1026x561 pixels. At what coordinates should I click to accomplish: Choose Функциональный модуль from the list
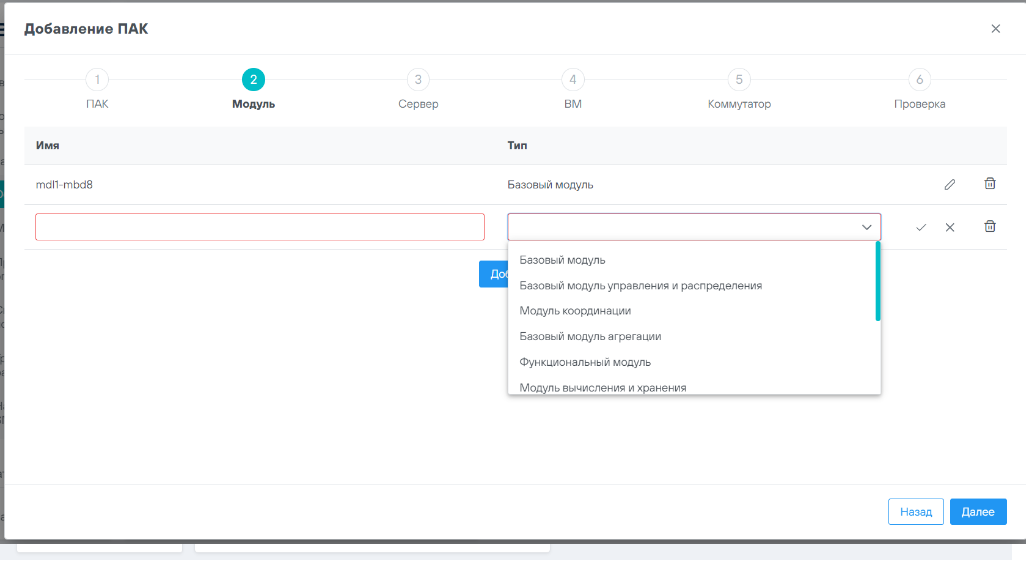pos(585,362)
